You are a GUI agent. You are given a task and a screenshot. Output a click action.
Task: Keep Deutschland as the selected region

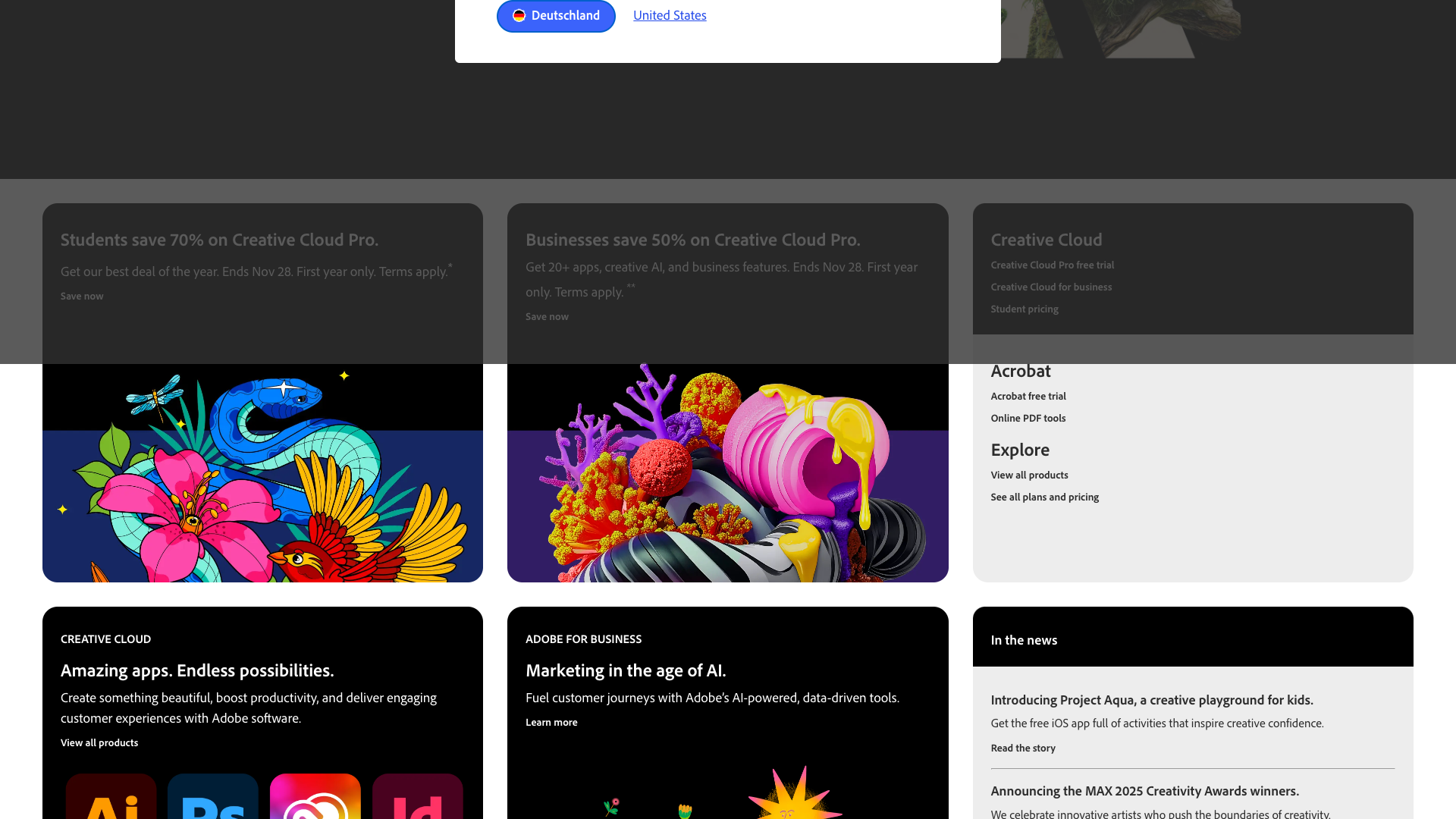[x=556, y=15]
